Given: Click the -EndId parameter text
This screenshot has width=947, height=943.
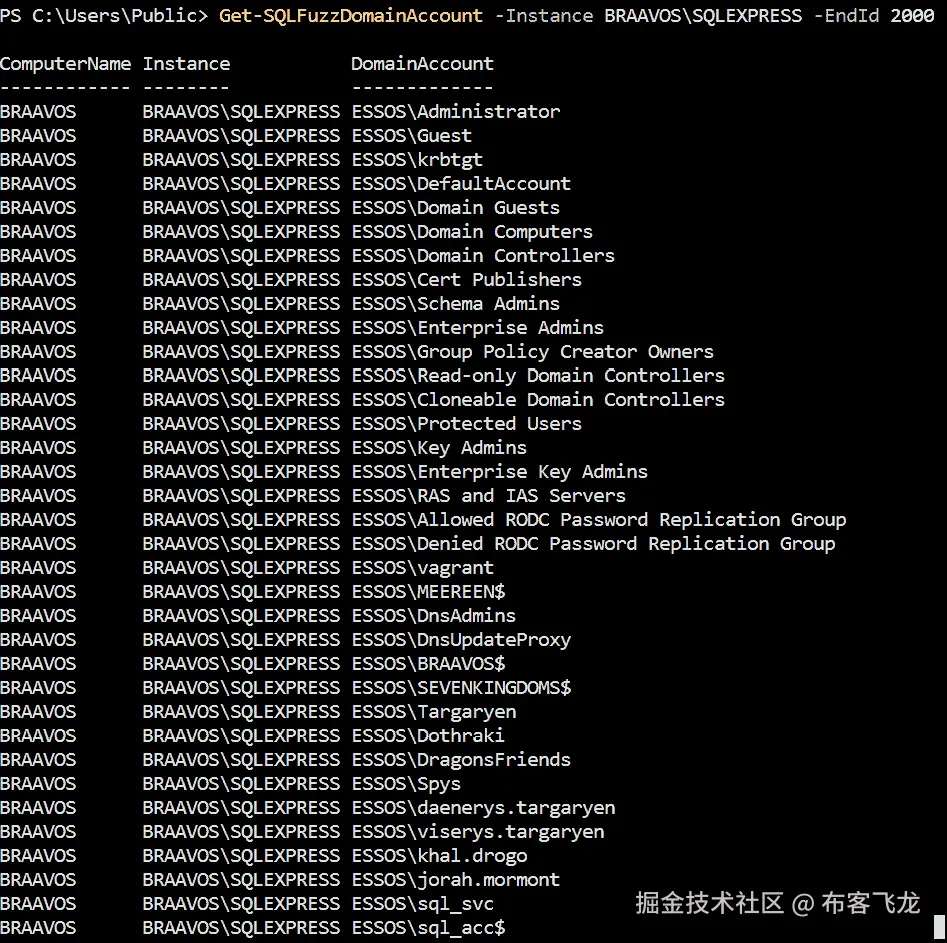Looking at the screenshot, I should tap(846, 15).
